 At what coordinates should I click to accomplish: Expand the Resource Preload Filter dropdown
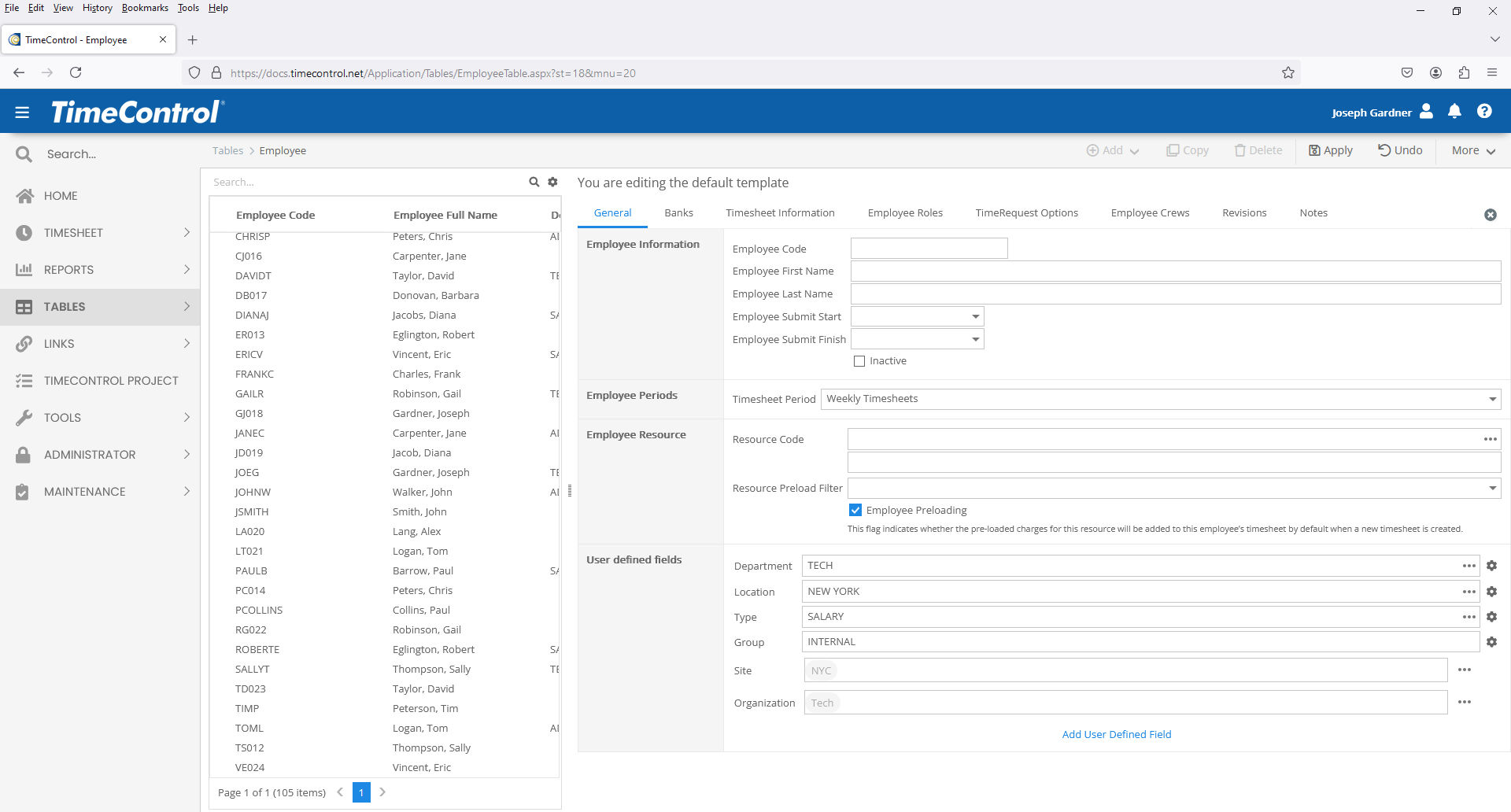click(x=1492, y=489)
